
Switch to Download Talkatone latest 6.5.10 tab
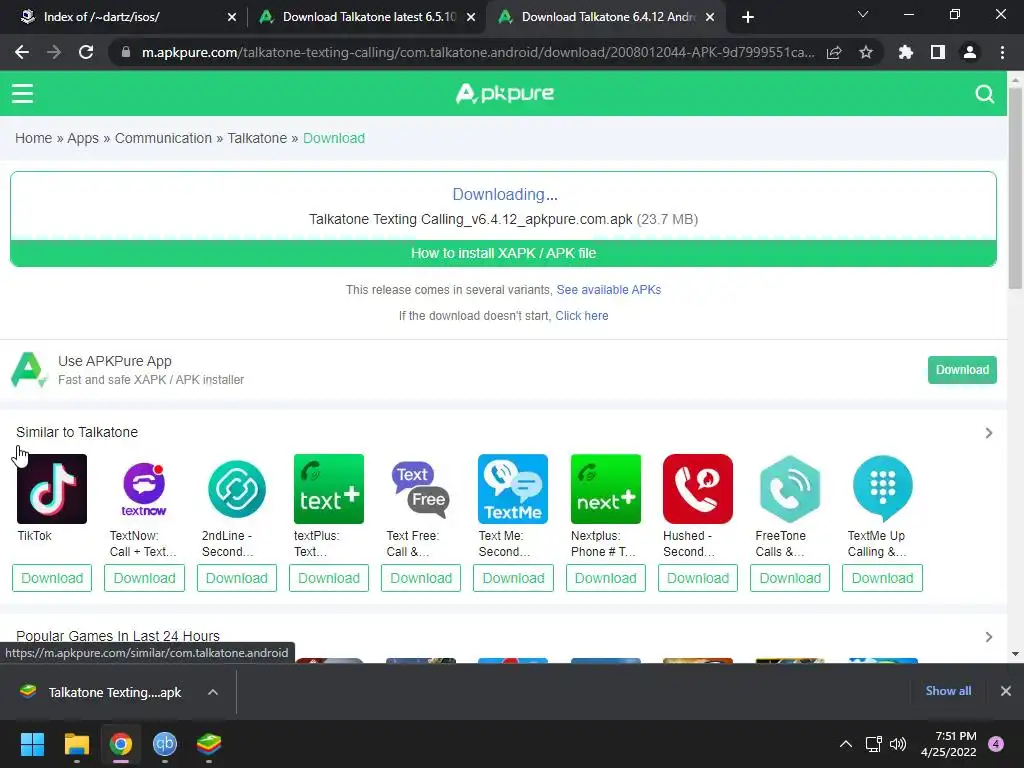[367, 17]
